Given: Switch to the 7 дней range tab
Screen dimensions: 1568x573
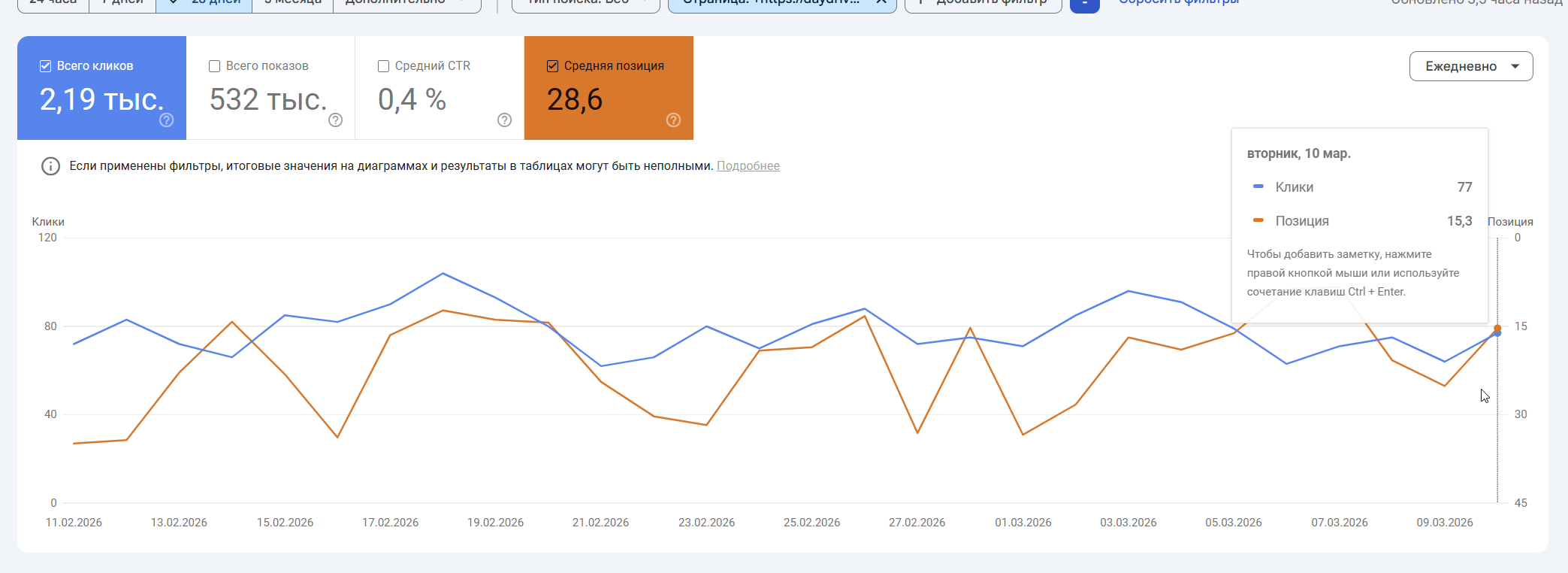Looking at the screenshot, I should pos(122,4).
